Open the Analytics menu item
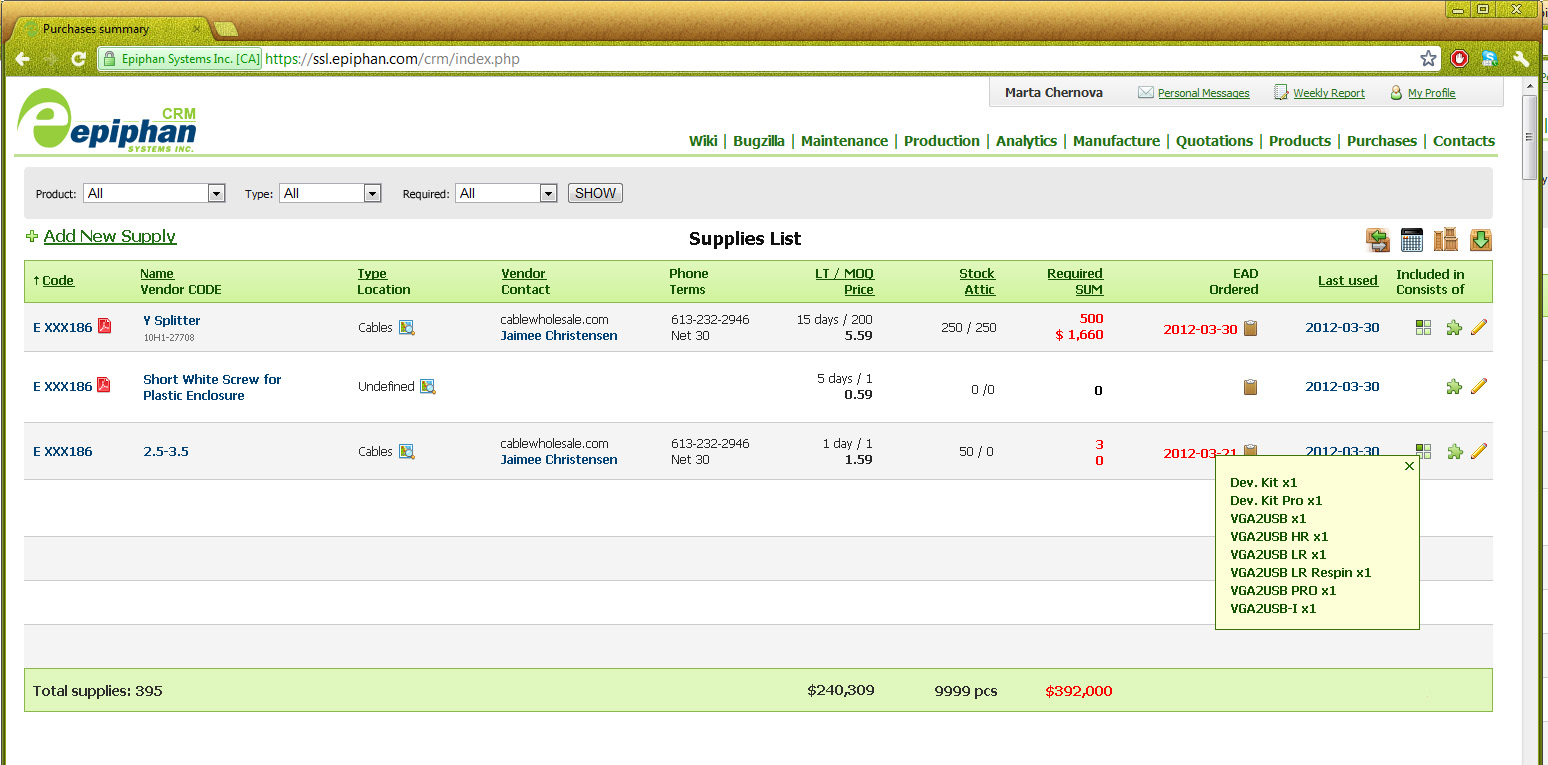The height and width of the screenshot is (765, 1548). coord(1026,141)
